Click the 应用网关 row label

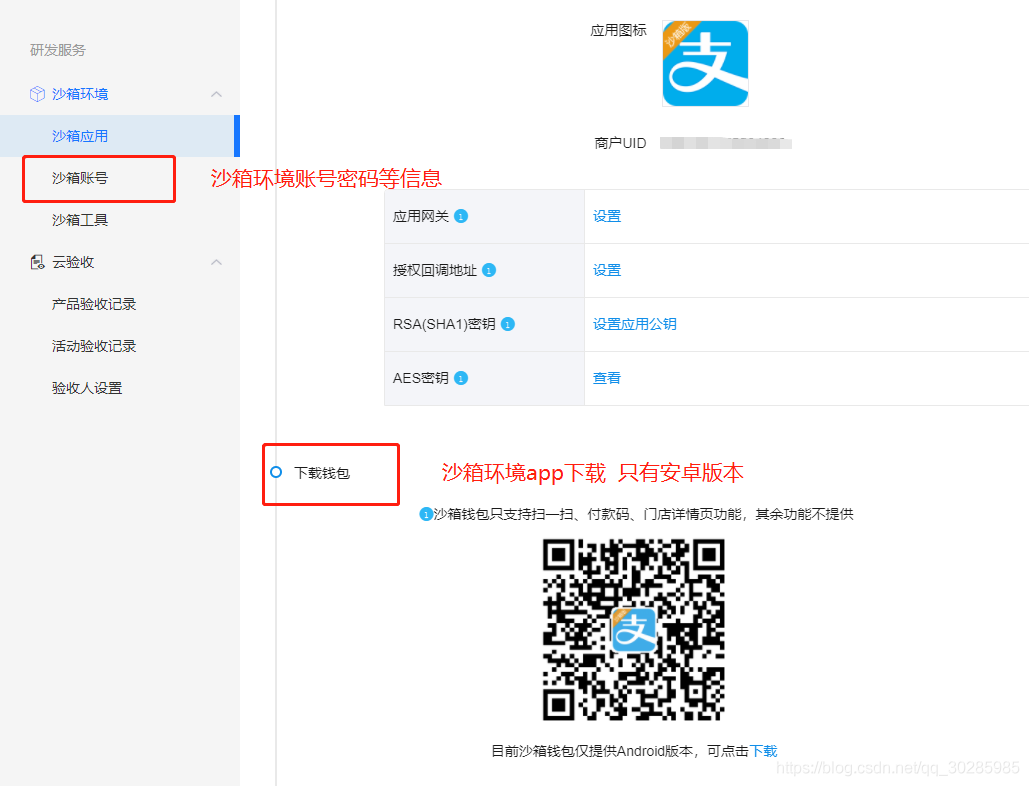click(x=421, y=217)
